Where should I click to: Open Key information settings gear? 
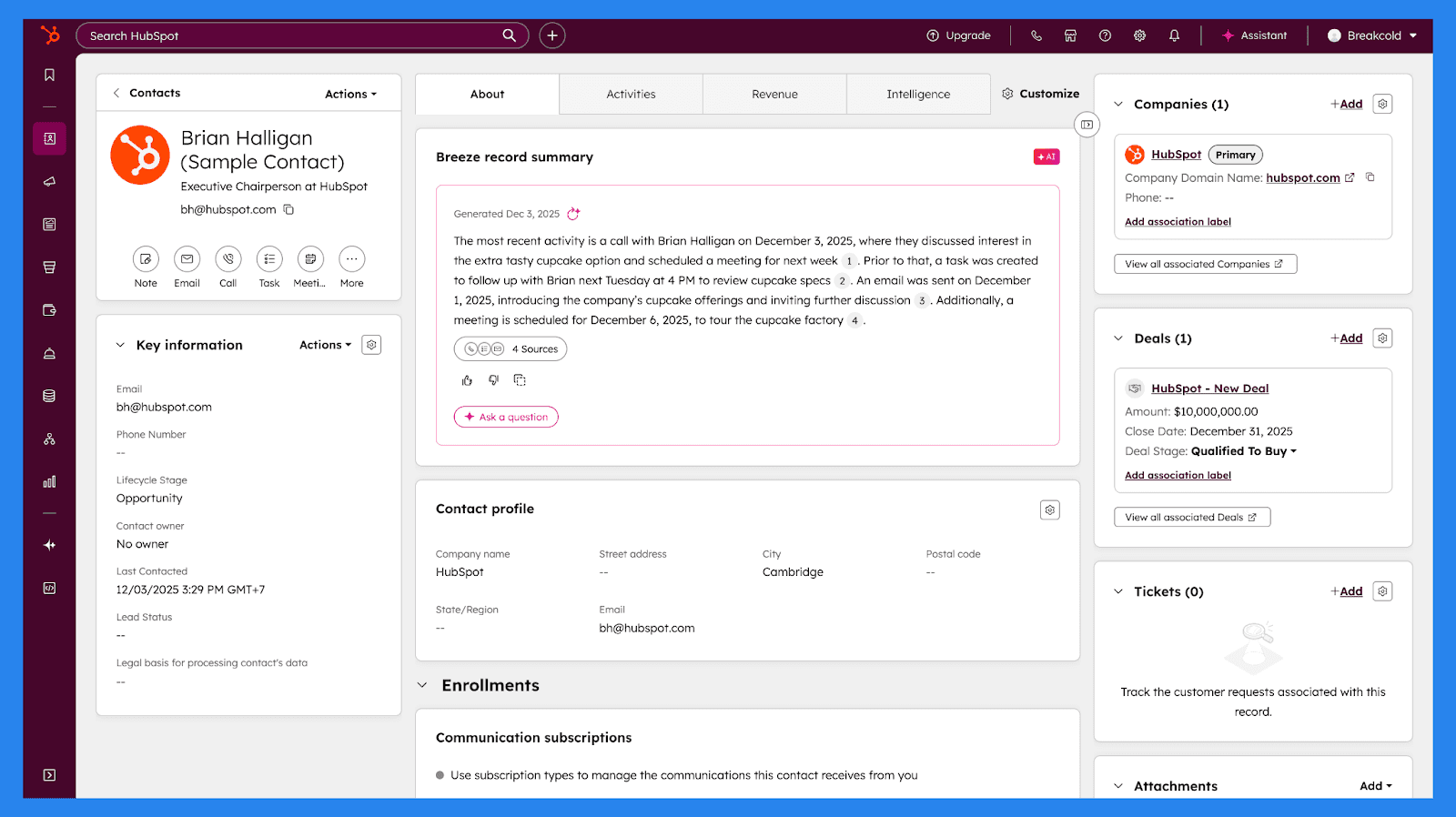[x=371, y=345]
